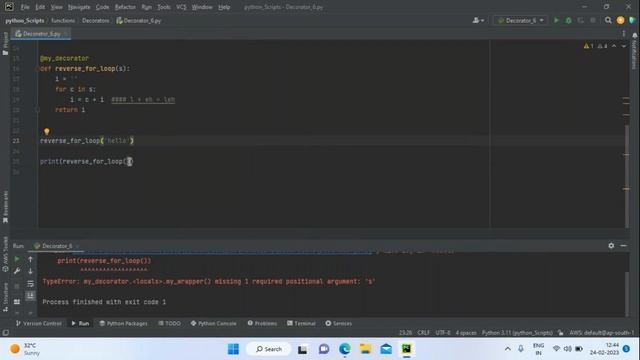The height and width of the screenshot is (360, 640).
Task: Change CRLF line separator in status bar
Action: click(x=423, y=333)
